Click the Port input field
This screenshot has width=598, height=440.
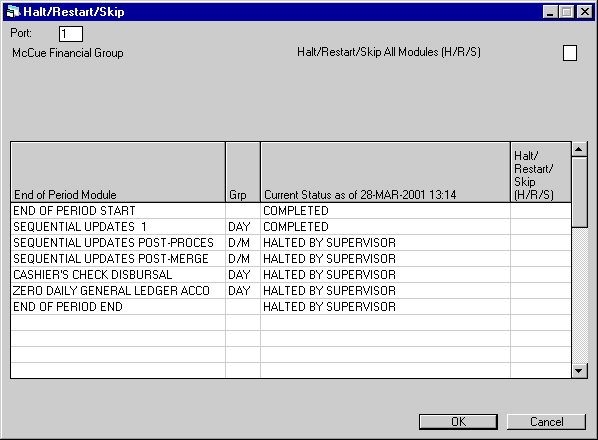tap(71, 34)
